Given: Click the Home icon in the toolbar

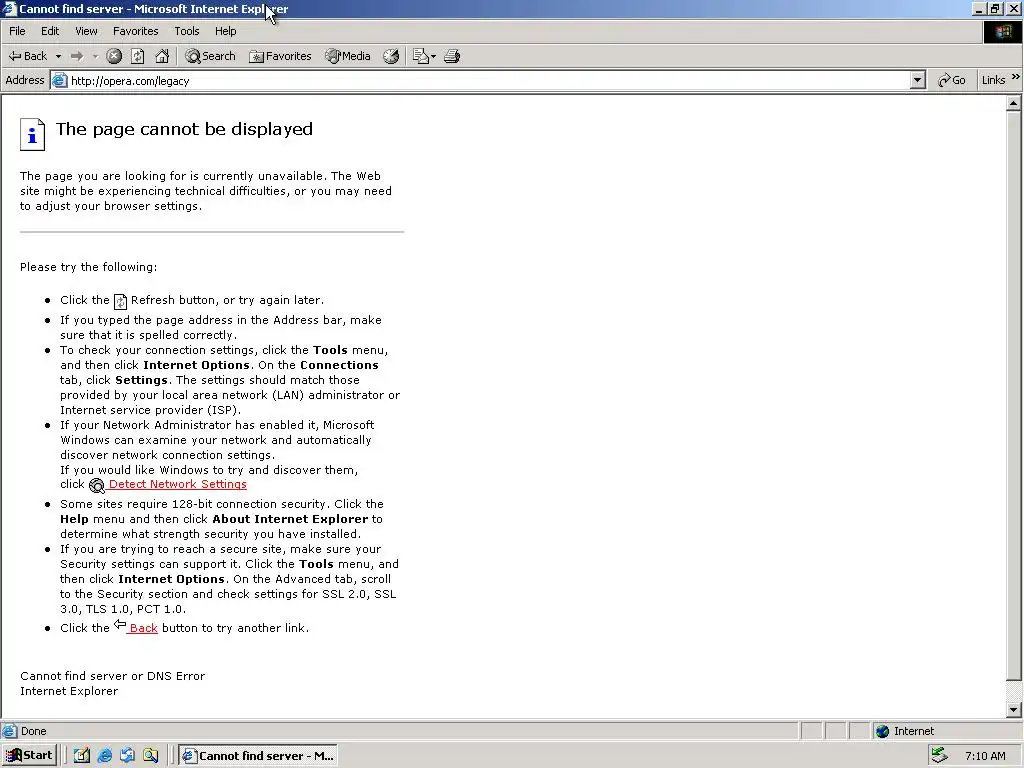Looking at the screenshot, I should 162,56.
